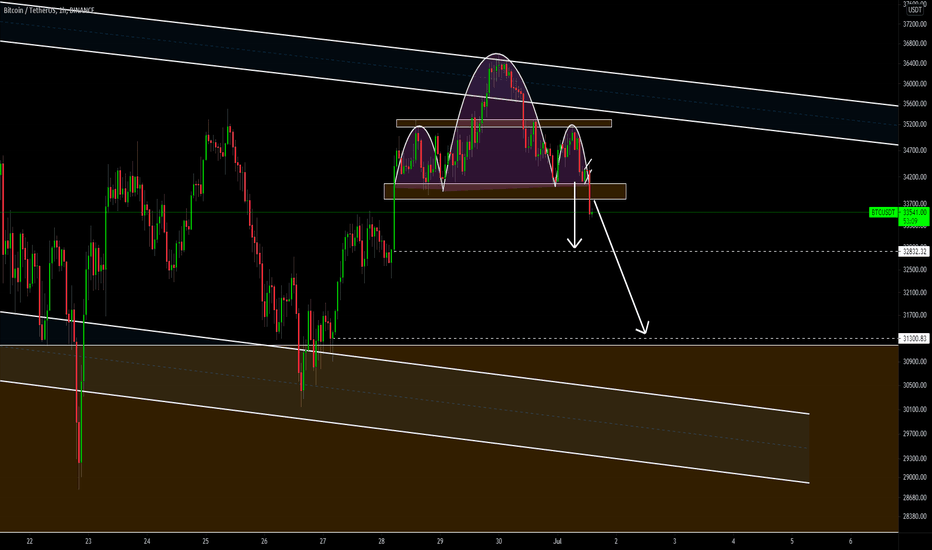
Task: Click date 27 on the time axis
Action: (323, 541)
